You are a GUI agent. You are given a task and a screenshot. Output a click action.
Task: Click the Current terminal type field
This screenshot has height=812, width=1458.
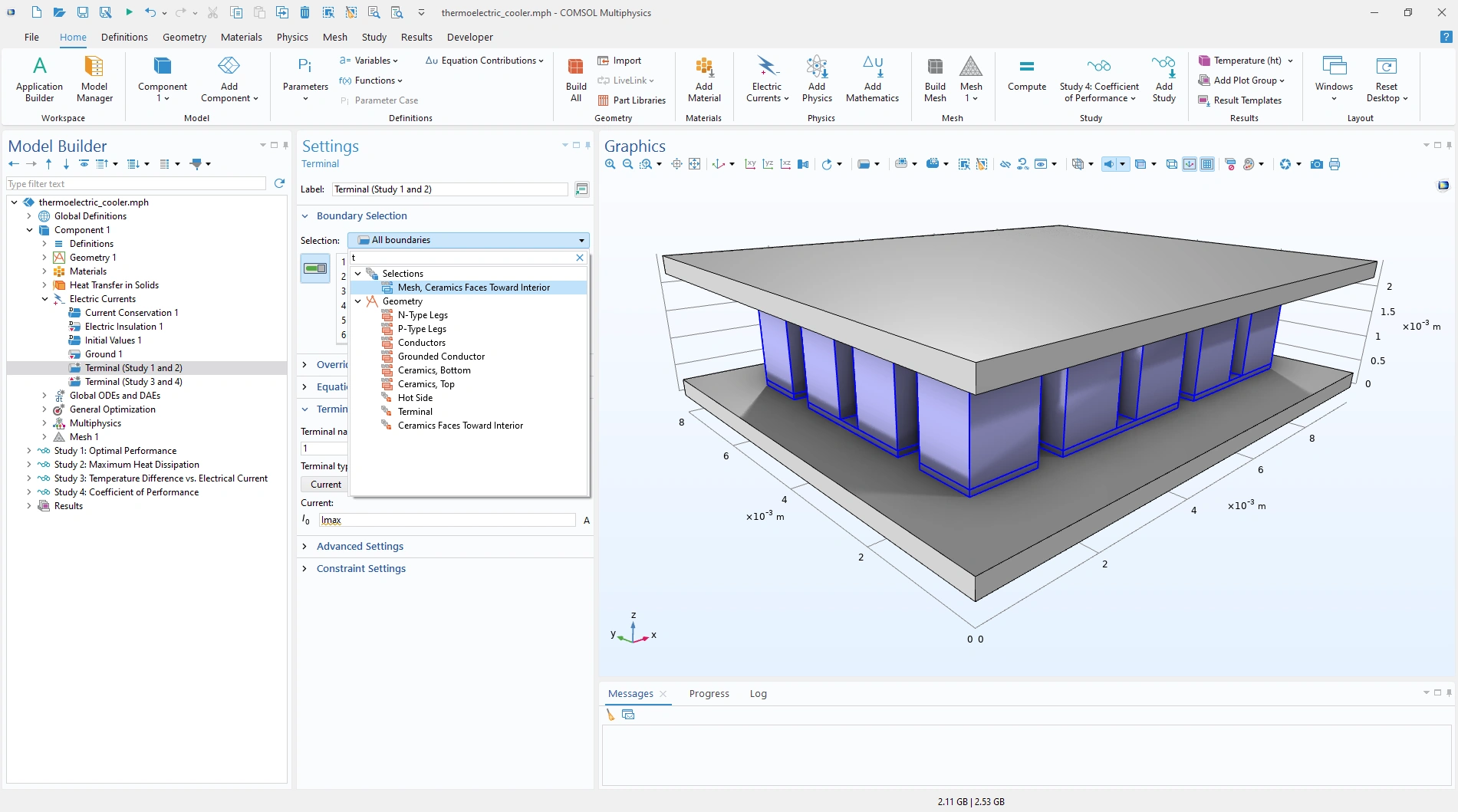[x=325, y=485]
